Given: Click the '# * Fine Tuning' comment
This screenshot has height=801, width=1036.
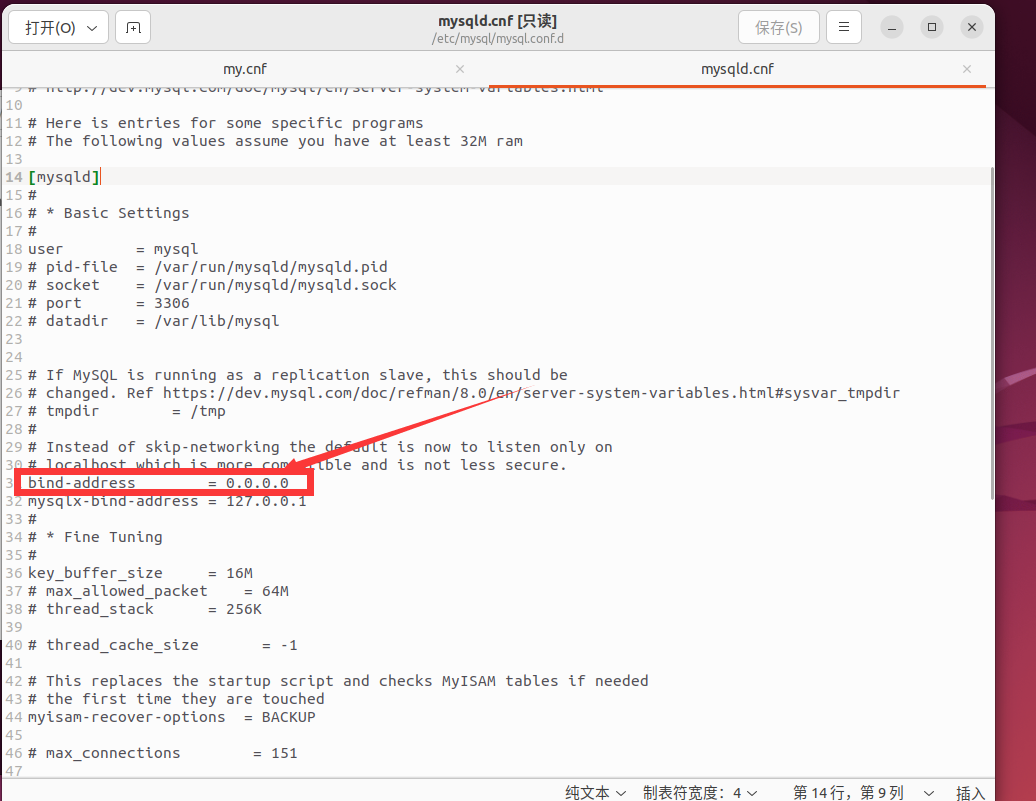Looking at the screenshot, I should [95, 537].
